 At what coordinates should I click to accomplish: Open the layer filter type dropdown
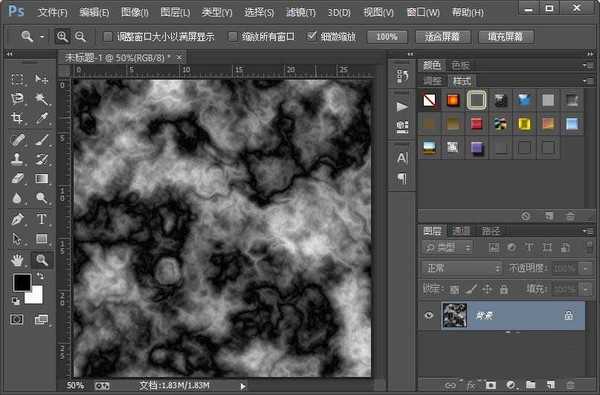447,248
